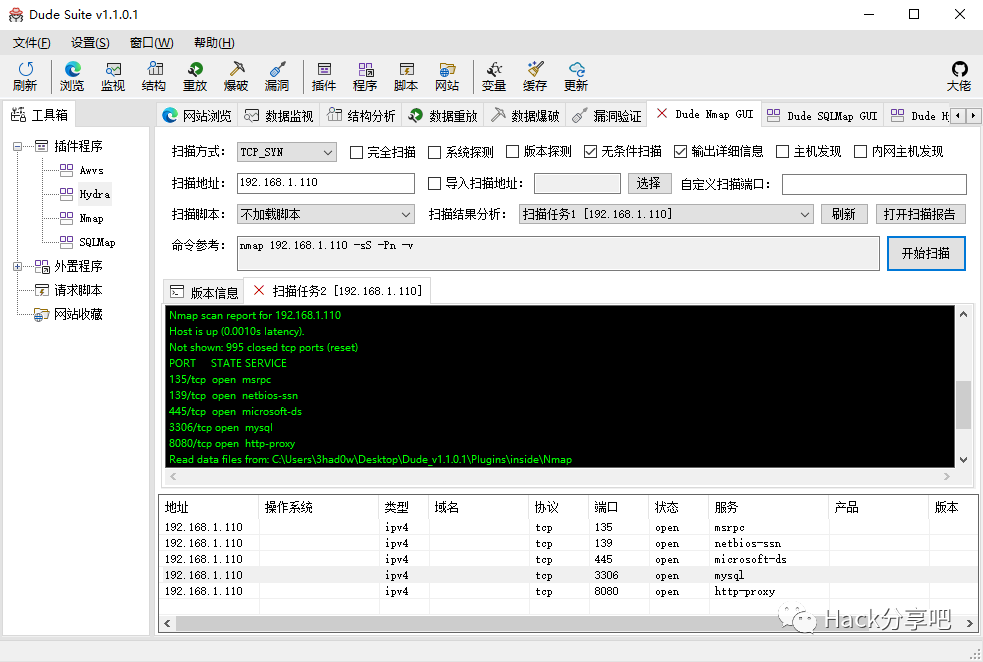Enable the 内网主机发现 checkbox
This screenshot has width=983, height=662.
pyautogui.click(x=861, y=152)
